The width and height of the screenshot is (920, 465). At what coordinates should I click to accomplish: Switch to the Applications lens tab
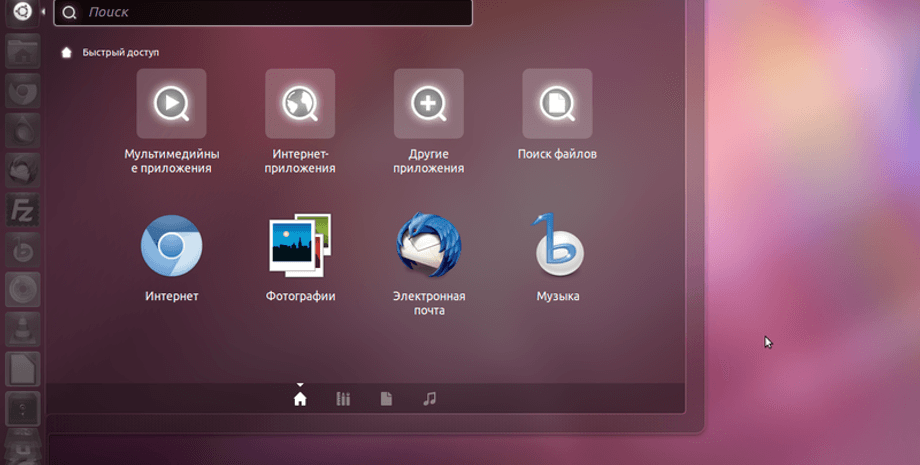[343, 399]
